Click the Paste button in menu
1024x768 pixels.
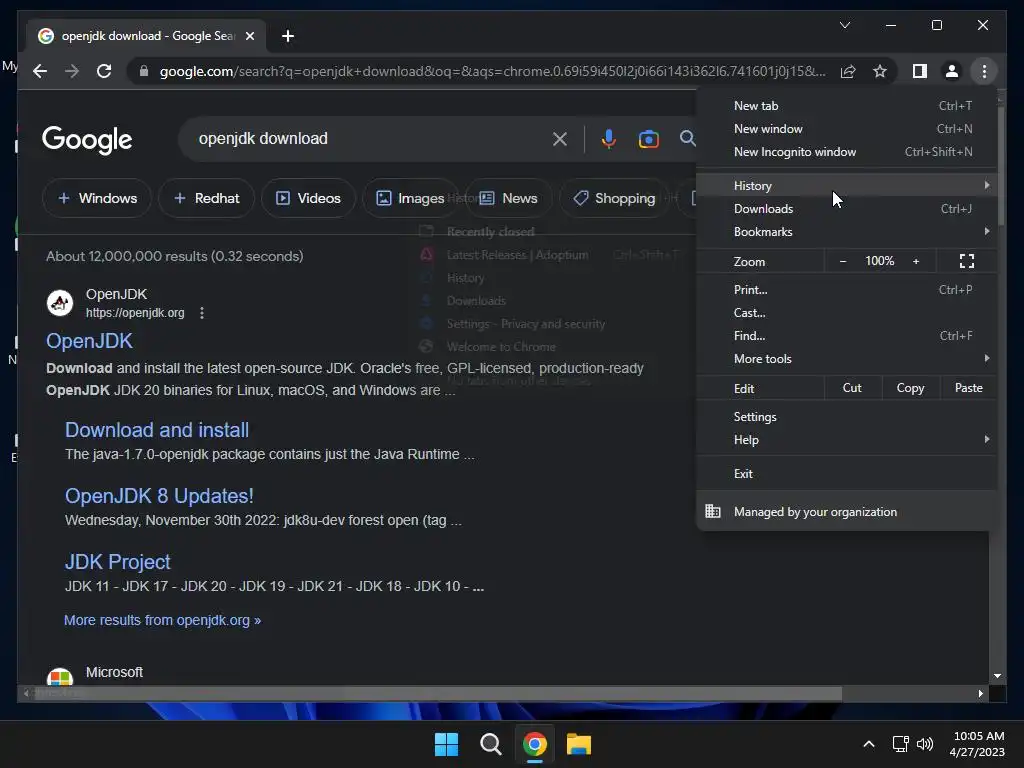coord(968,388)
